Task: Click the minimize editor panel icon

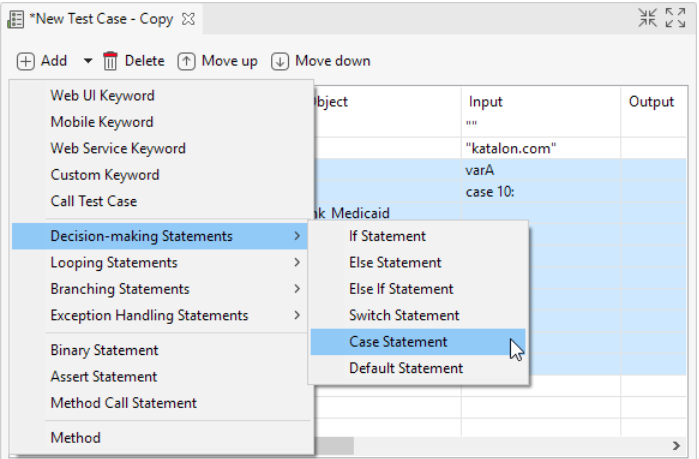Action: coord(647,18)
